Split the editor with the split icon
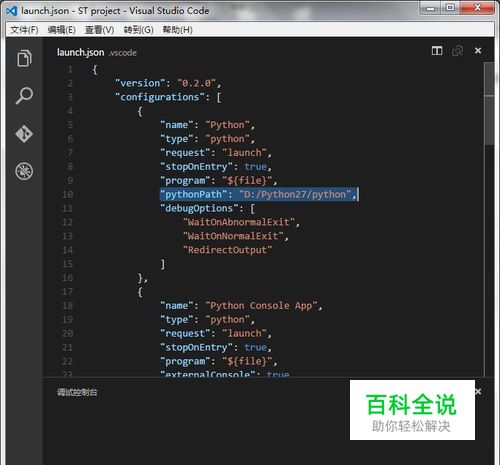Image resolution: width=500 pixels, height=465 pixels. pyautogui.click(x=437, y=51)
